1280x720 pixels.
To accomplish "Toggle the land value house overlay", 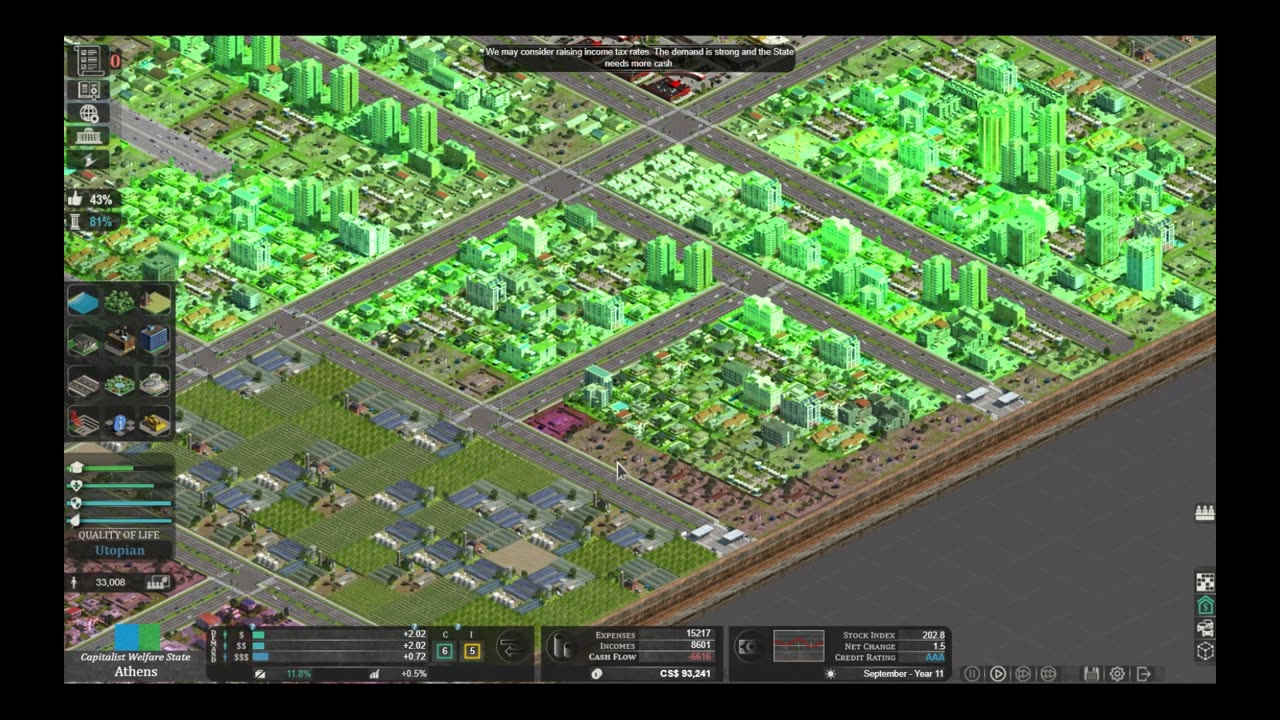I will pyautogui.click(x=1205, y=606).
